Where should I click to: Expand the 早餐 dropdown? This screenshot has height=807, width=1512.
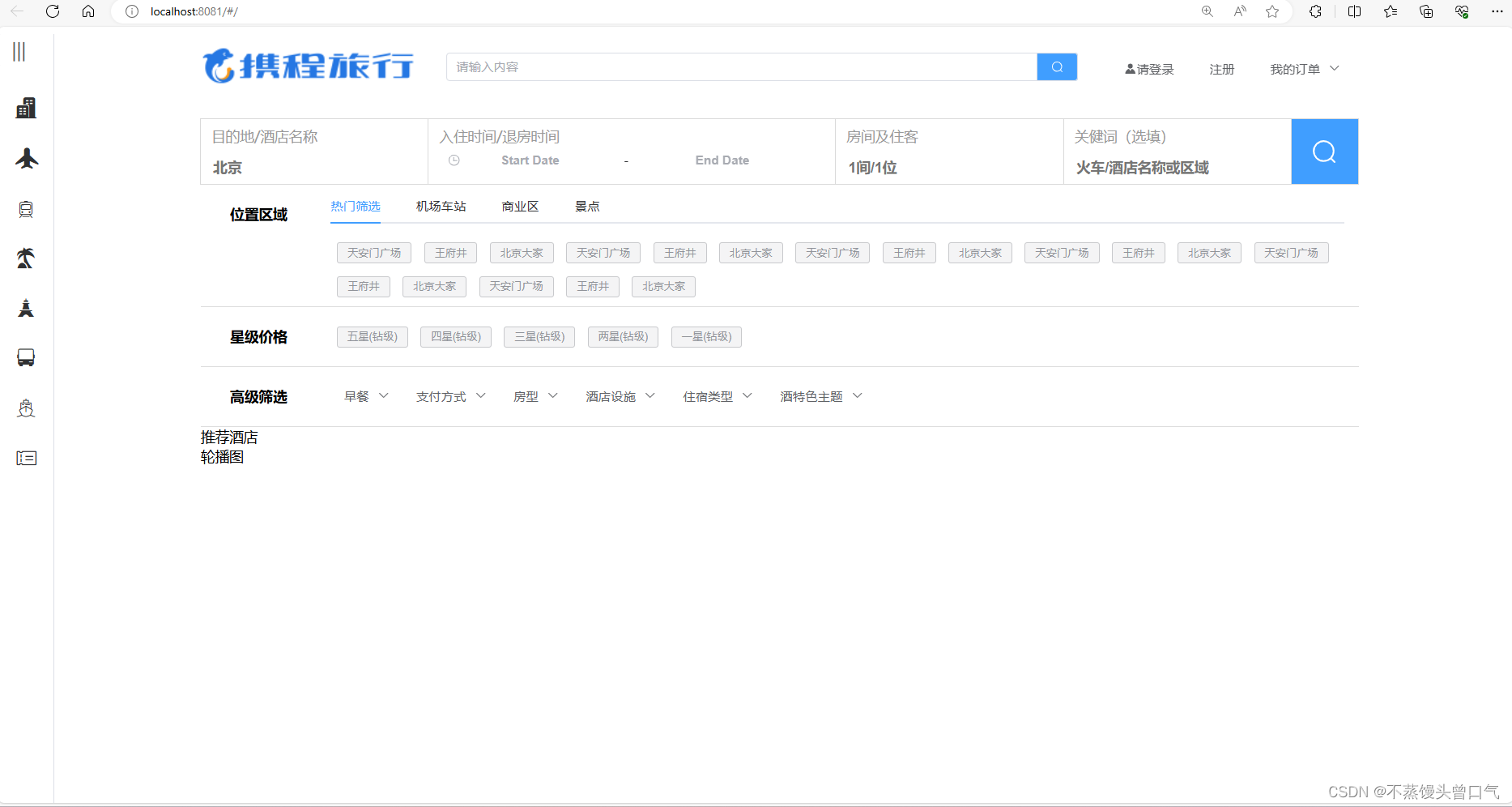pos(366,396)
